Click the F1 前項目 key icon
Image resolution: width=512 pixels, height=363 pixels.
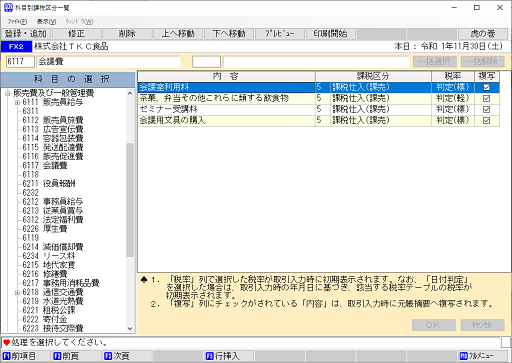(7, 356)
